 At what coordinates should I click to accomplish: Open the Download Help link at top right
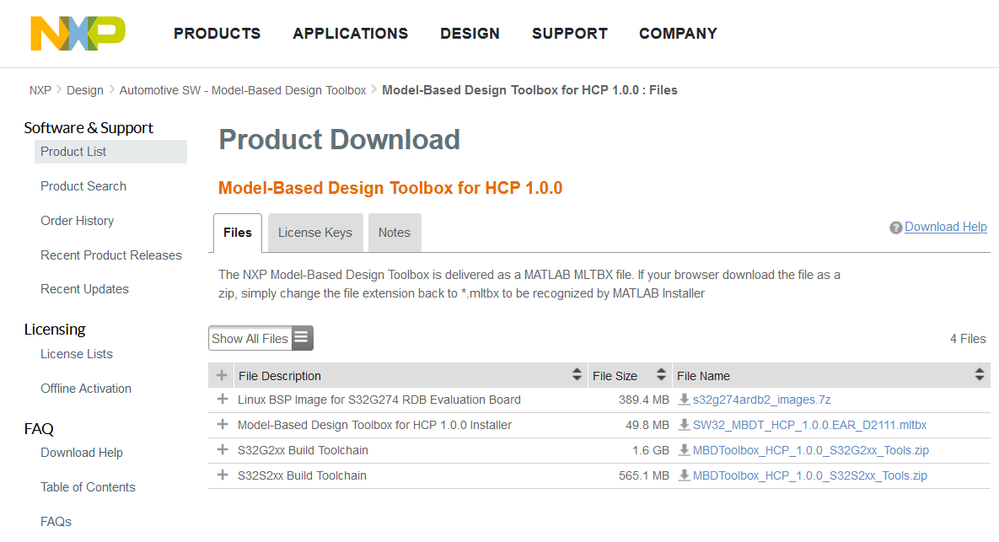[x=945, y=227]
